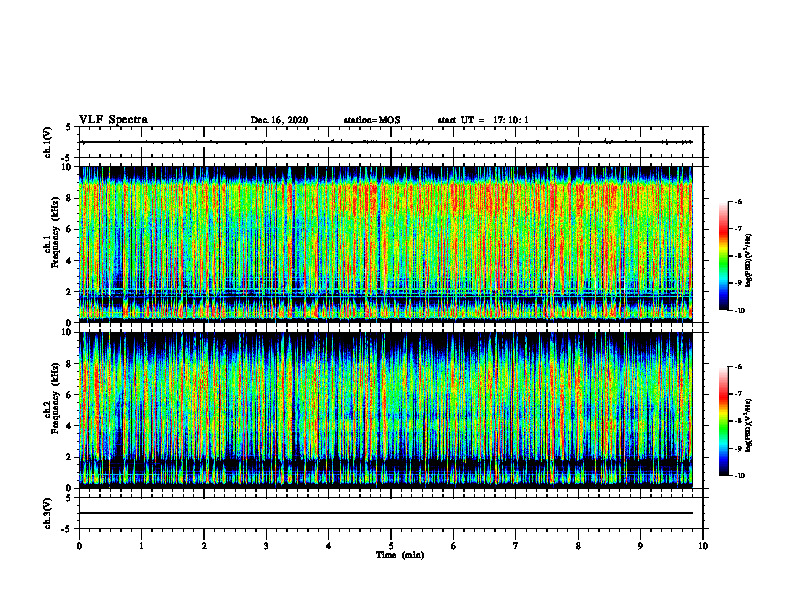The width and height of the screenshot is (792, 612).
Task: Click the ch.1 color scale units label
Action: [750, 261]
